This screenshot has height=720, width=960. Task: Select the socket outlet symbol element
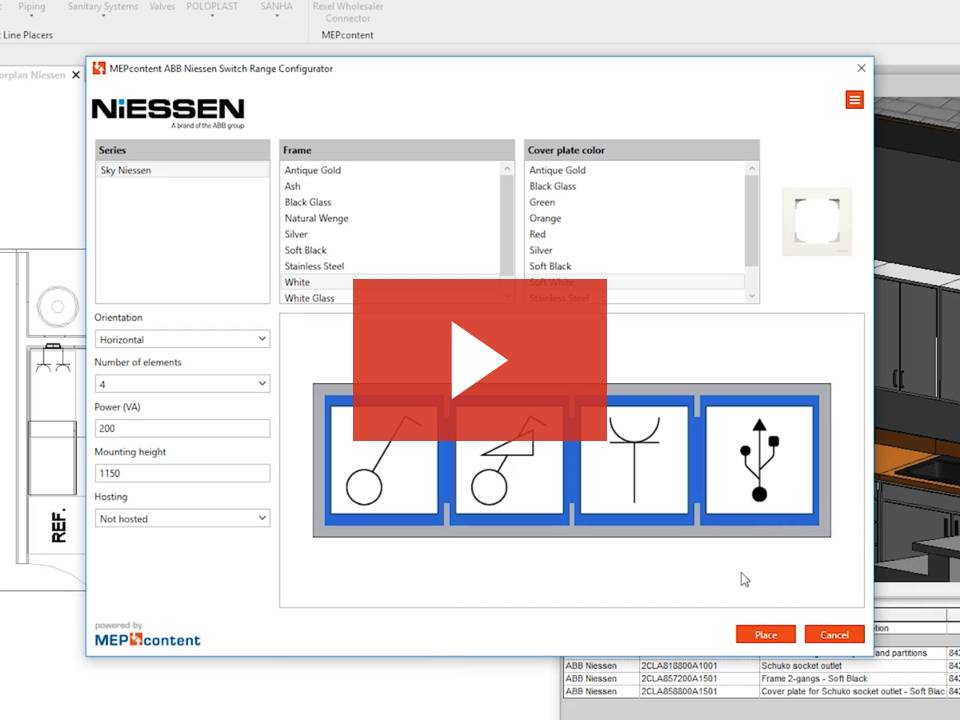[x=634, y=460]
